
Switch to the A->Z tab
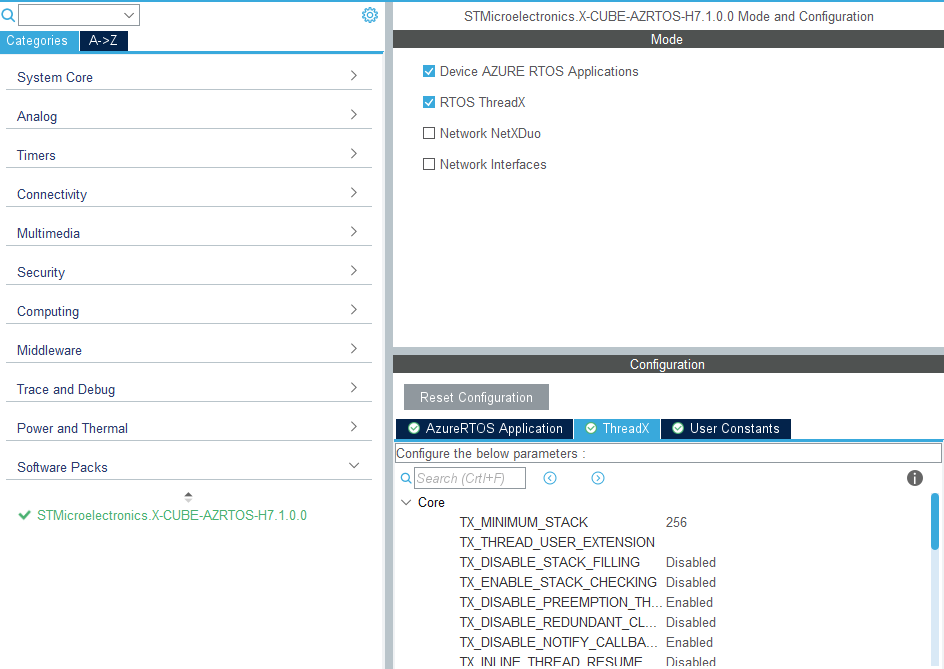104,41
